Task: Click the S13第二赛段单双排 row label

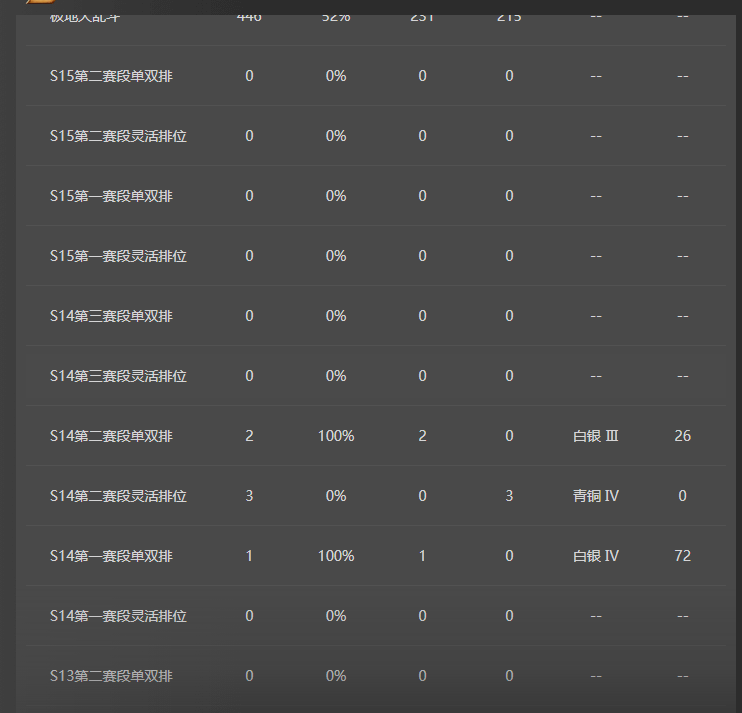Action: [x=111, y=676]
